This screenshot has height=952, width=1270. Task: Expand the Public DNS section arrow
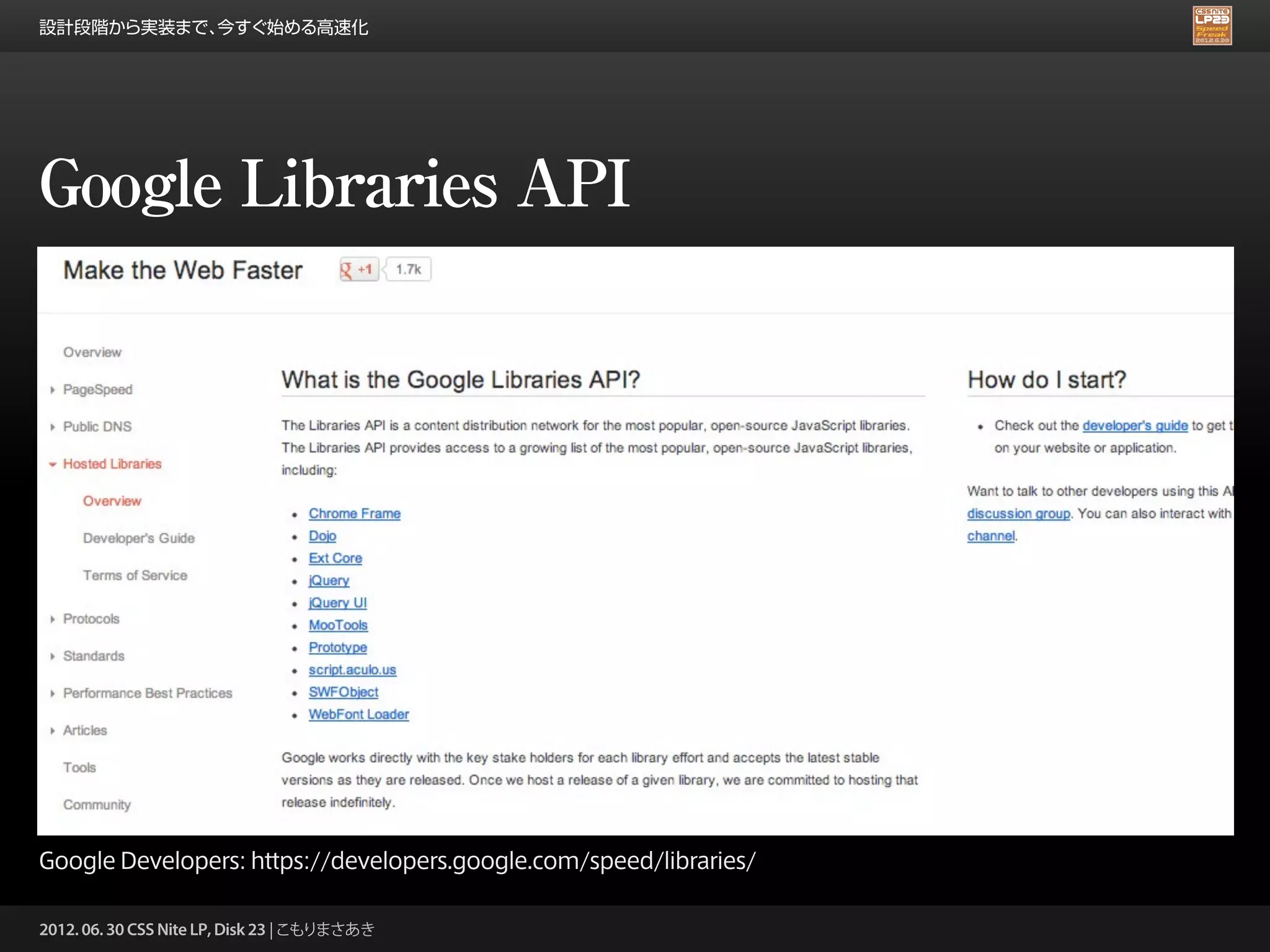(53, 427)
